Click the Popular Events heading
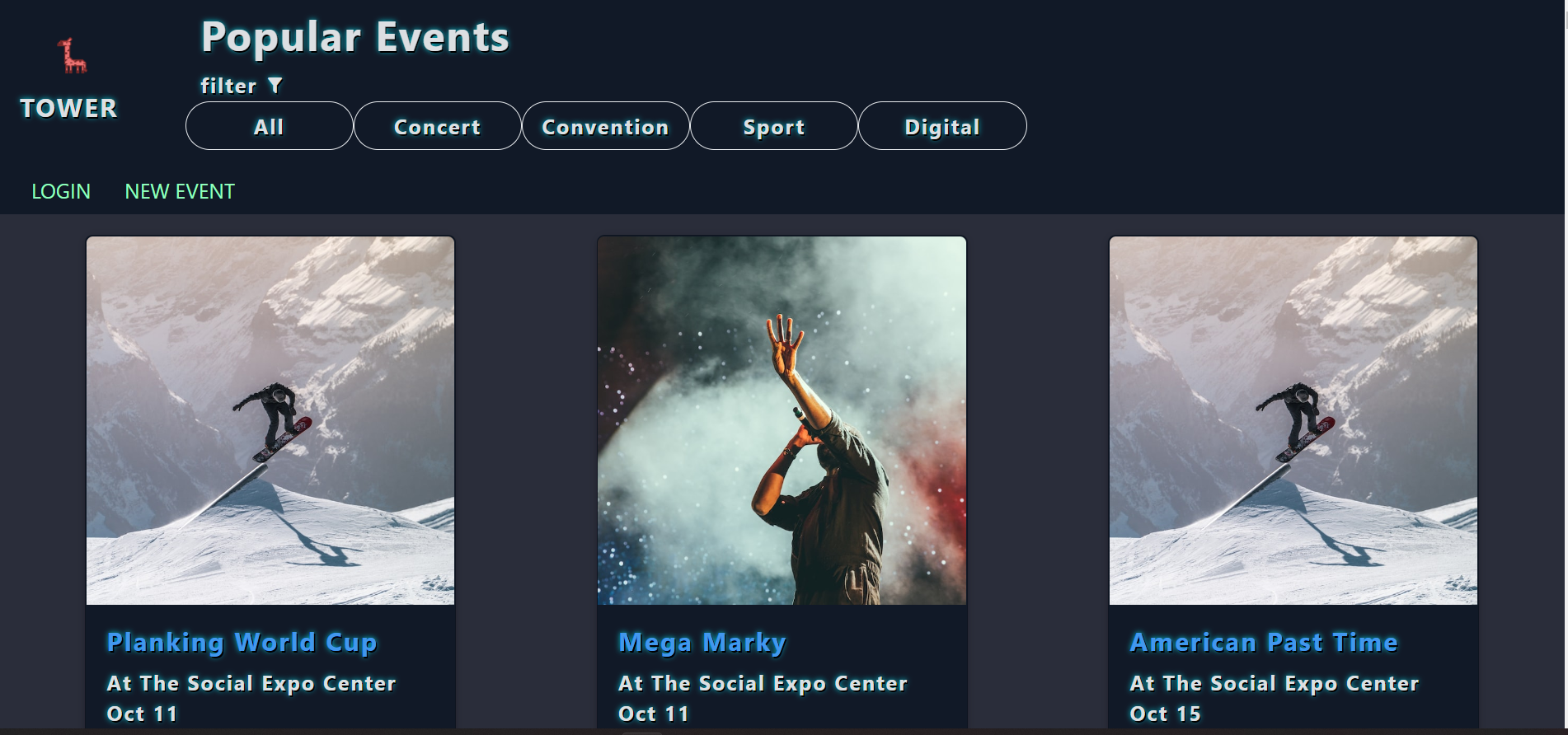Image resolution: width=1568 pixels, height=735 pixels. coord(355,38)
